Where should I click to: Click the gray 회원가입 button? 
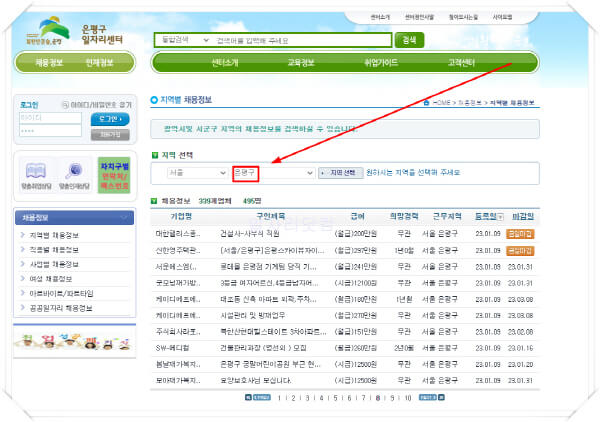110,135
